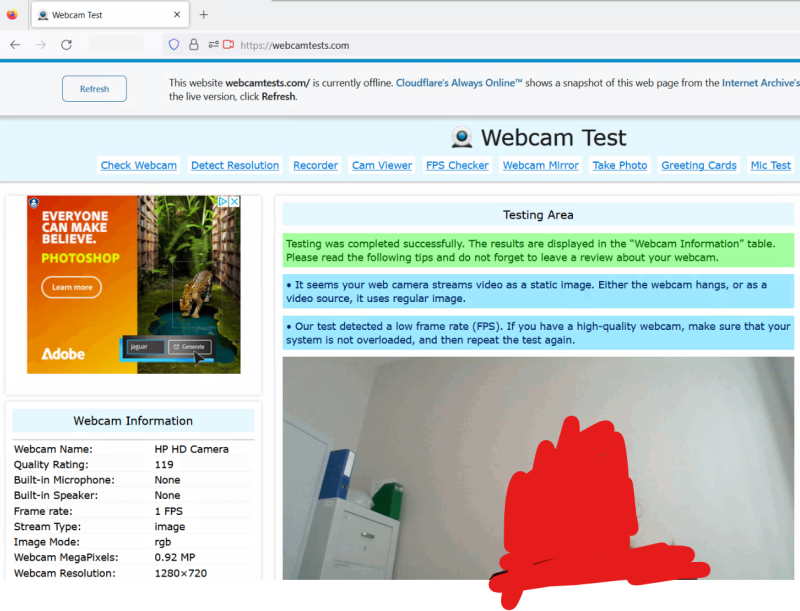This screenshot has width=800, height=611.
Task: Open the Webcam Mirror link
Action: coord(541,165)
